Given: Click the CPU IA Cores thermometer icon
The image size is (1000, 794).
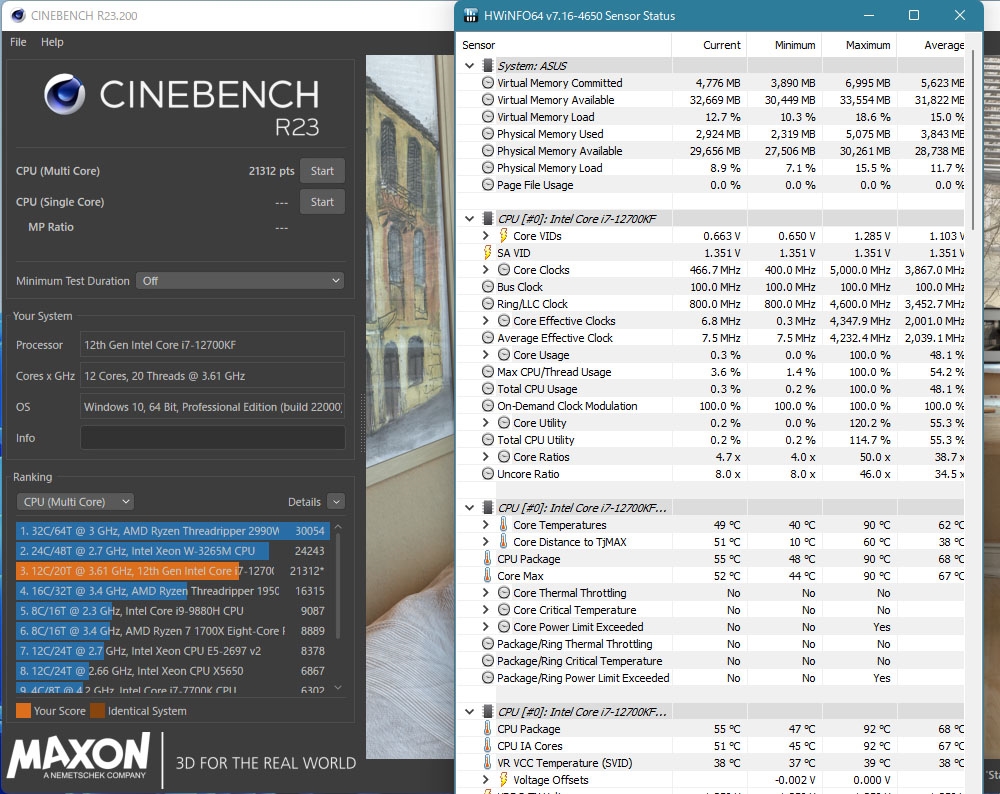Looking at the screenshot, I should point(488,746).
